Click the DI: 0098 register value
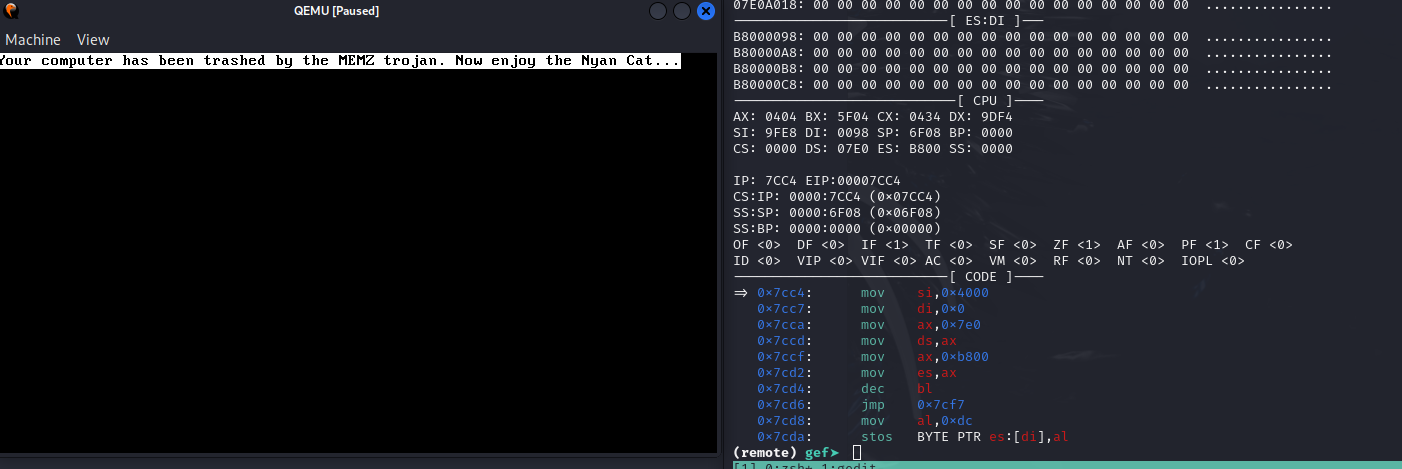The image size is (1402, 469). 837,133
